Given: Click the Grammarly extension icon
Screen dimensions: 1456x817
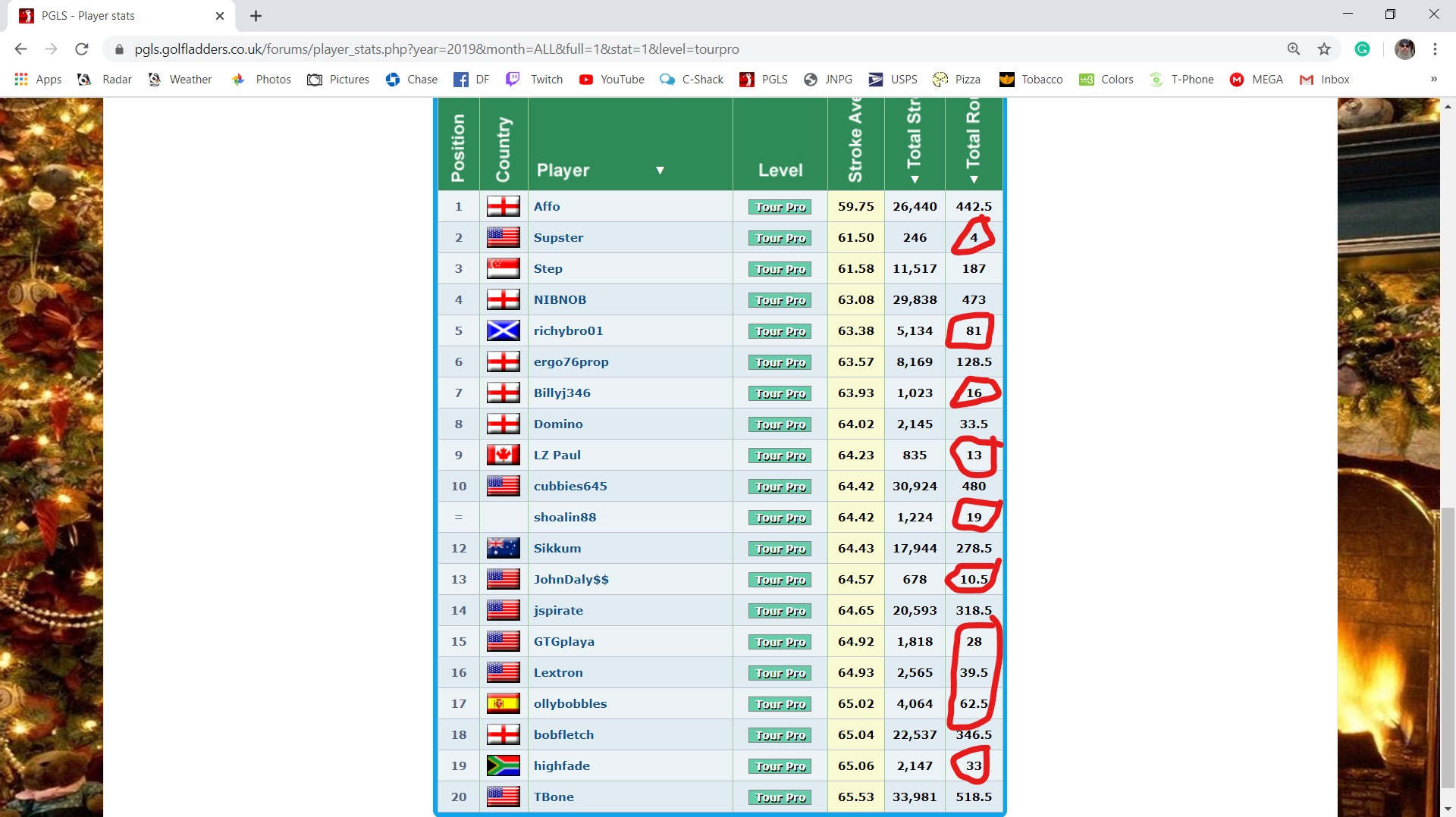Looking at the screenshot, I should coord(1363,49).
